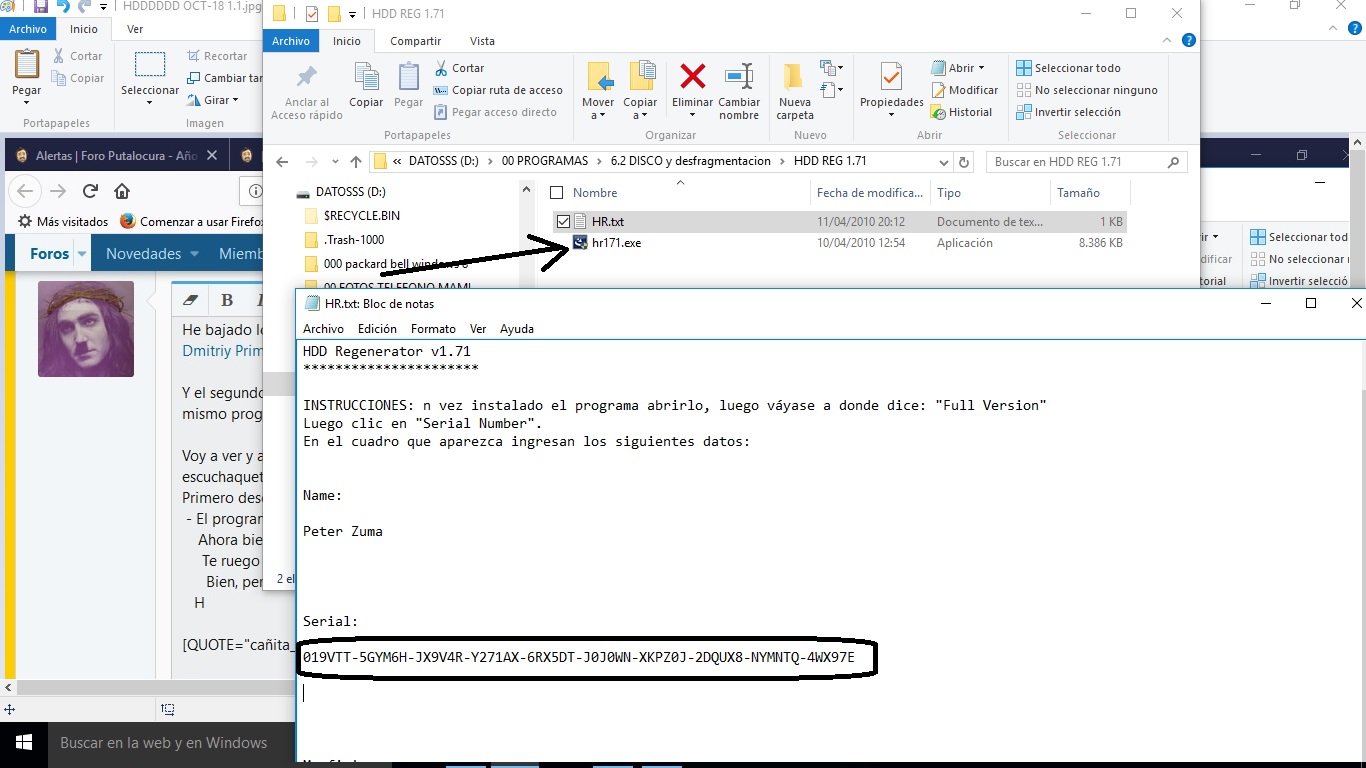Click the Windows Start button

coord(23,743)
